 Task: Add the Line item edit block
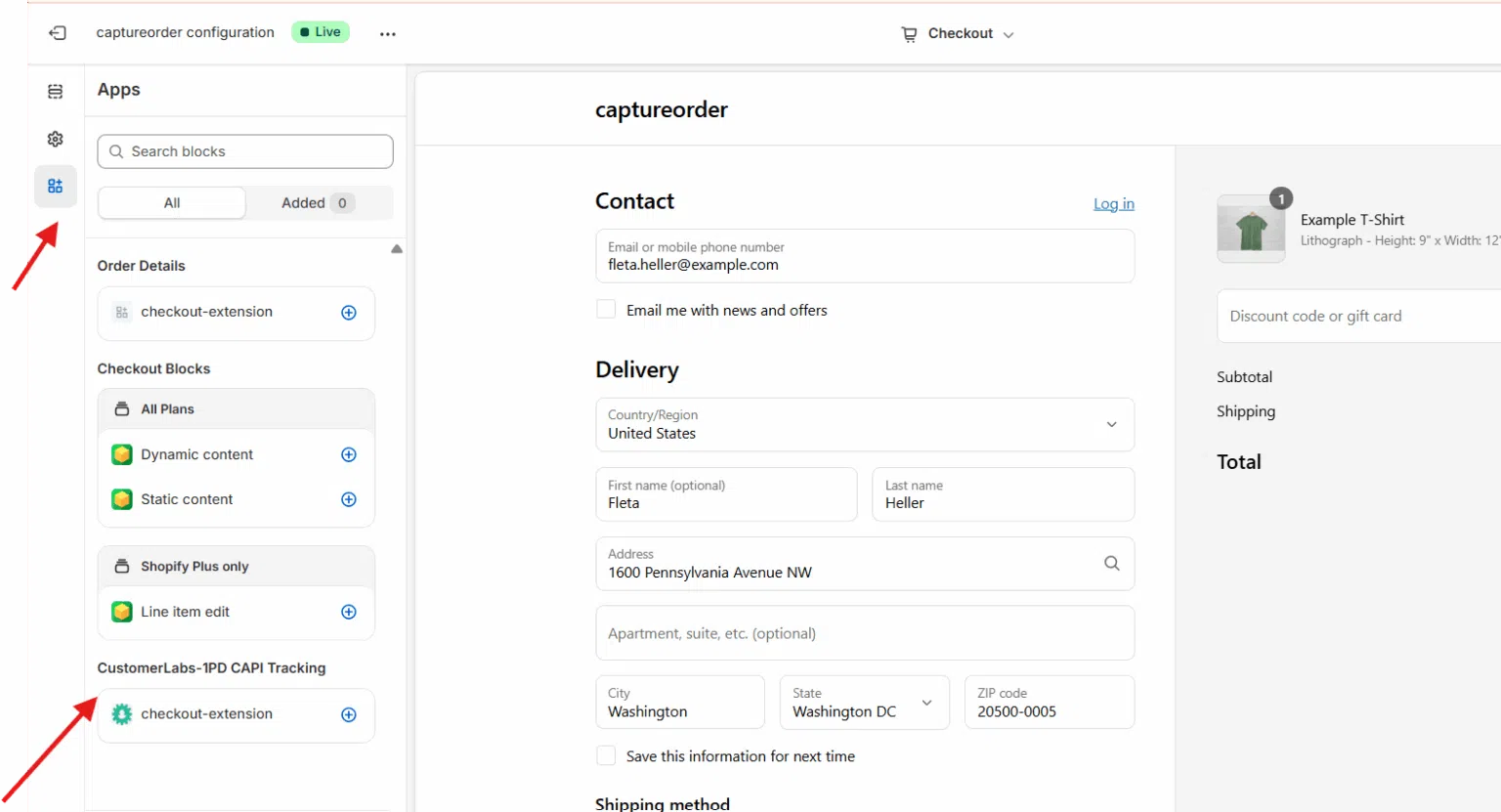pos(349,612)
